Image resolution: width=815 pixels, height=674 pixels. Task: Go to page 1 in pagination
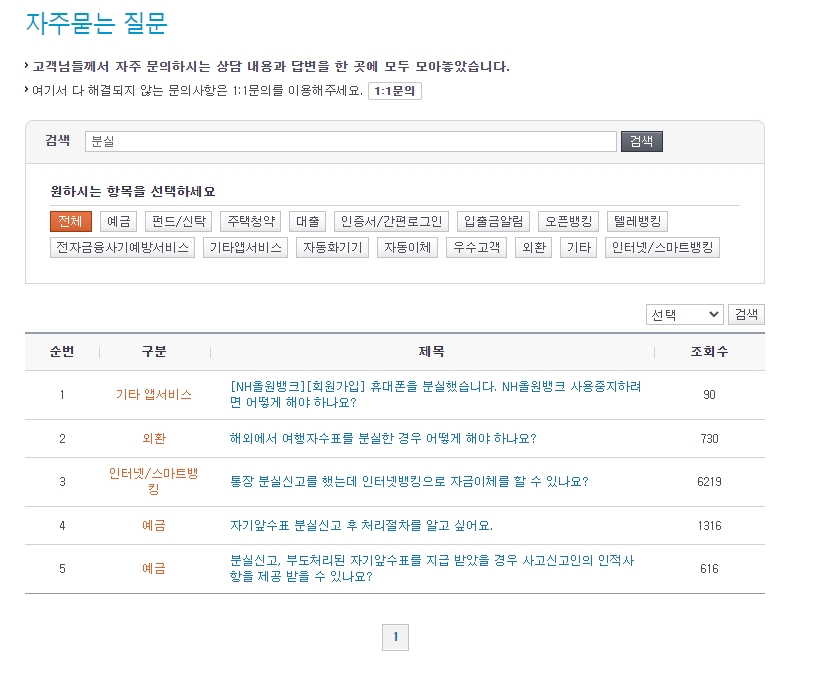tap(396, 637)
